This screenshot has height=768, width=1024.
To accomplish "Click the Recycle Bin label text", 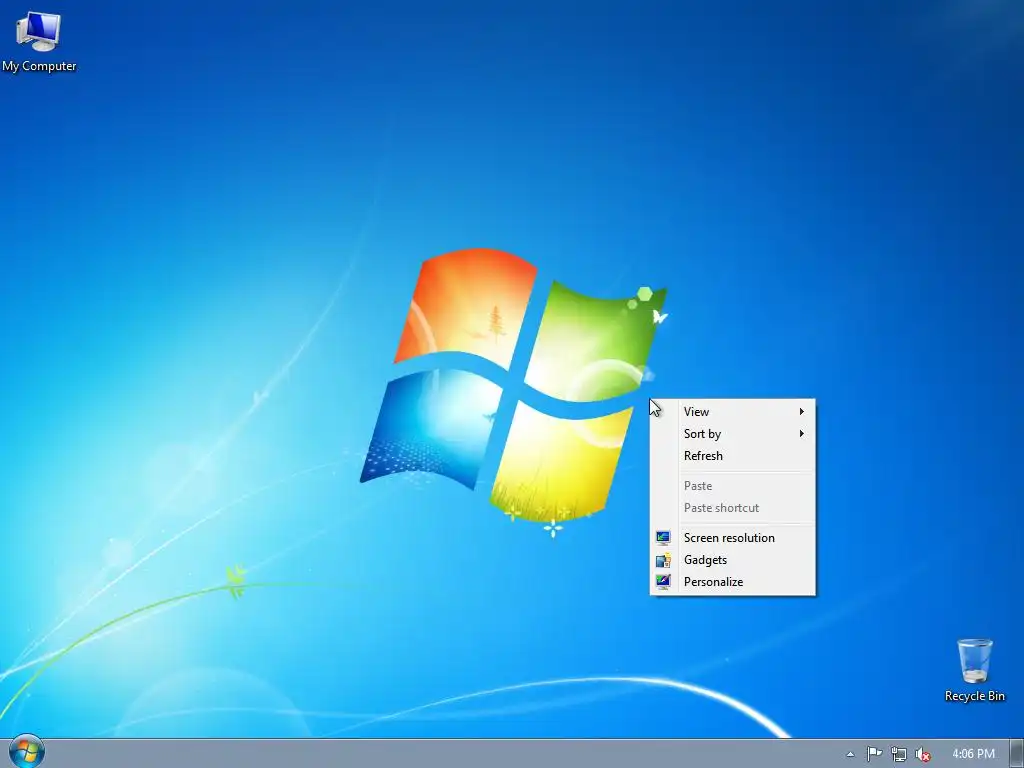I will (974, 696).
